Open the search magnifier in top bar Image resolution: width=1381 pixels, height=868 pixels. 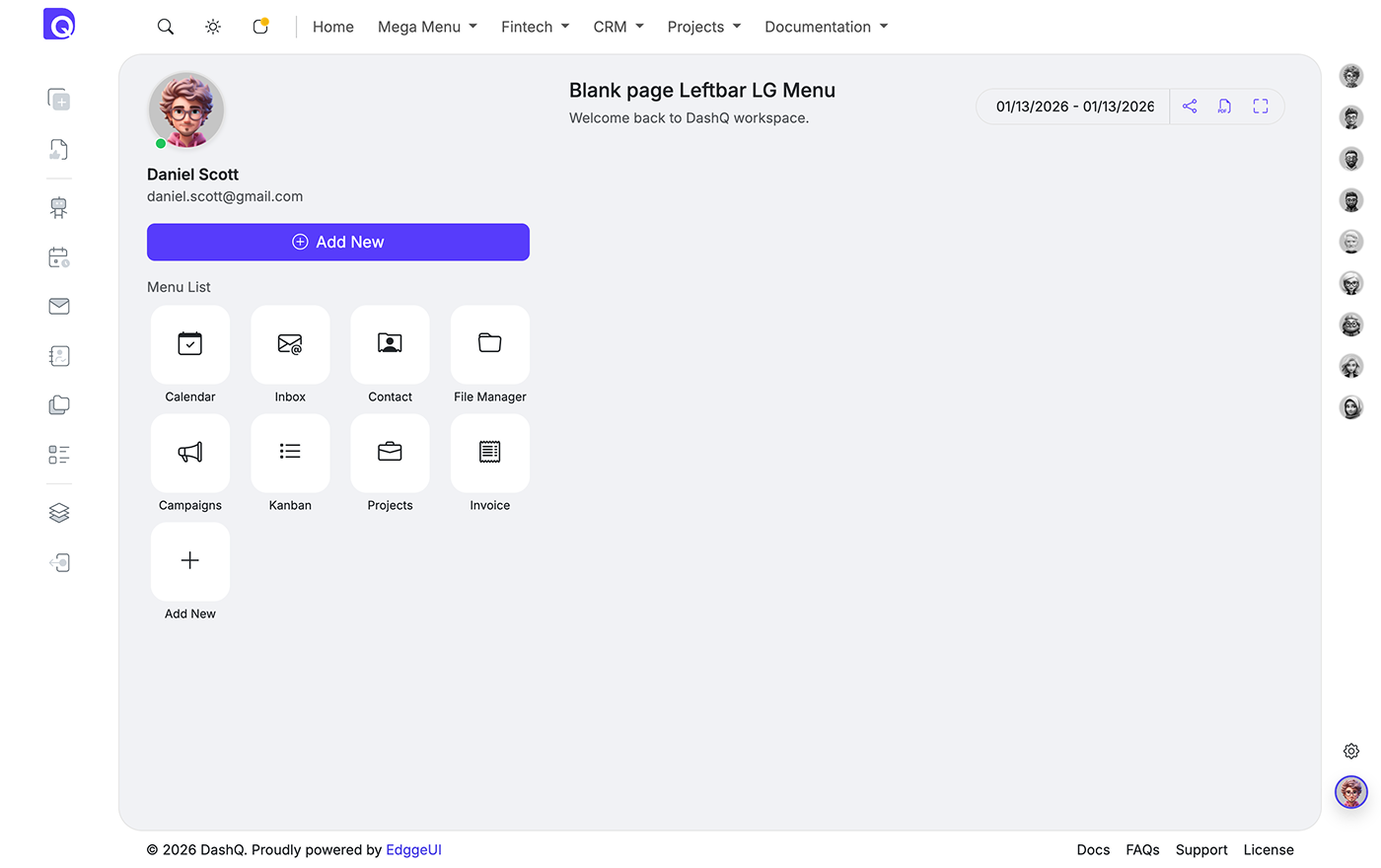pos(166,27)
